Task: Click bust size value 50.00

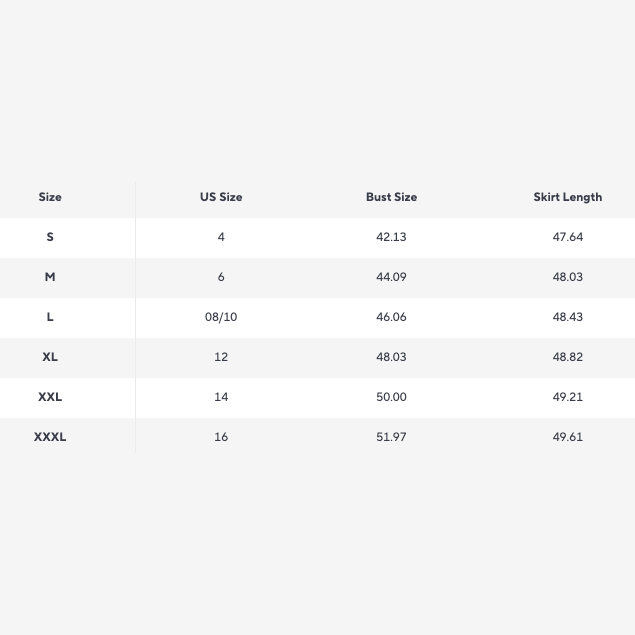Action: click(x=391, y=397)
